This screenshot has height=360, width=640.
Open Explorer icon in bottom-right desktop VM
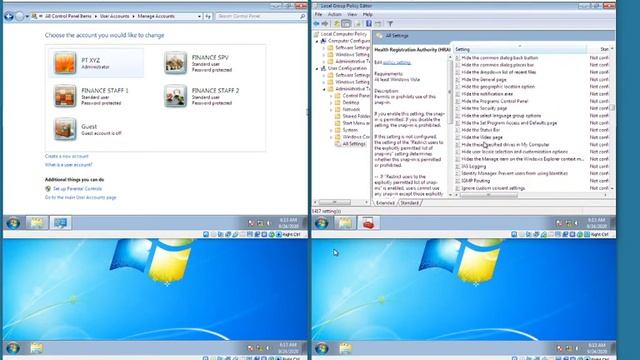[345, 348]
